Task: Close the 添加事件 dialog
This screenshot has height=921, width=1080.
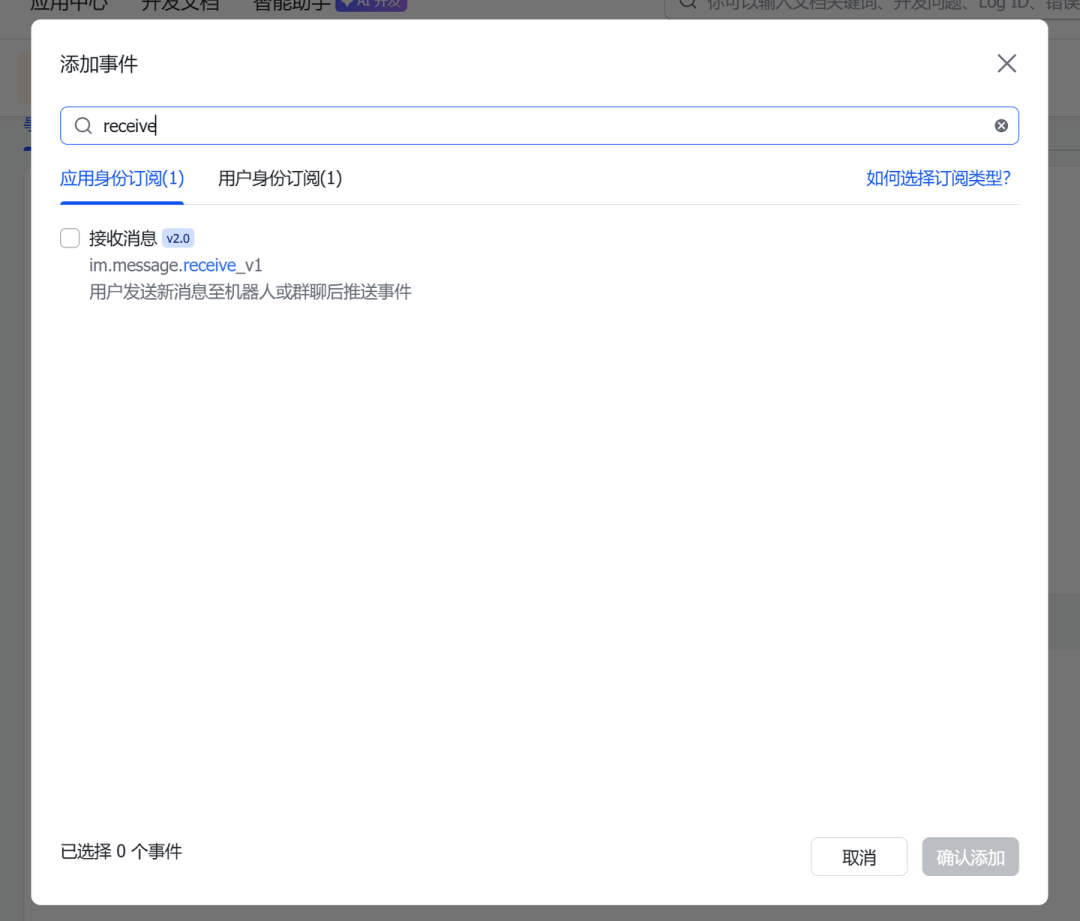Action: click(x=1006, y=63)
